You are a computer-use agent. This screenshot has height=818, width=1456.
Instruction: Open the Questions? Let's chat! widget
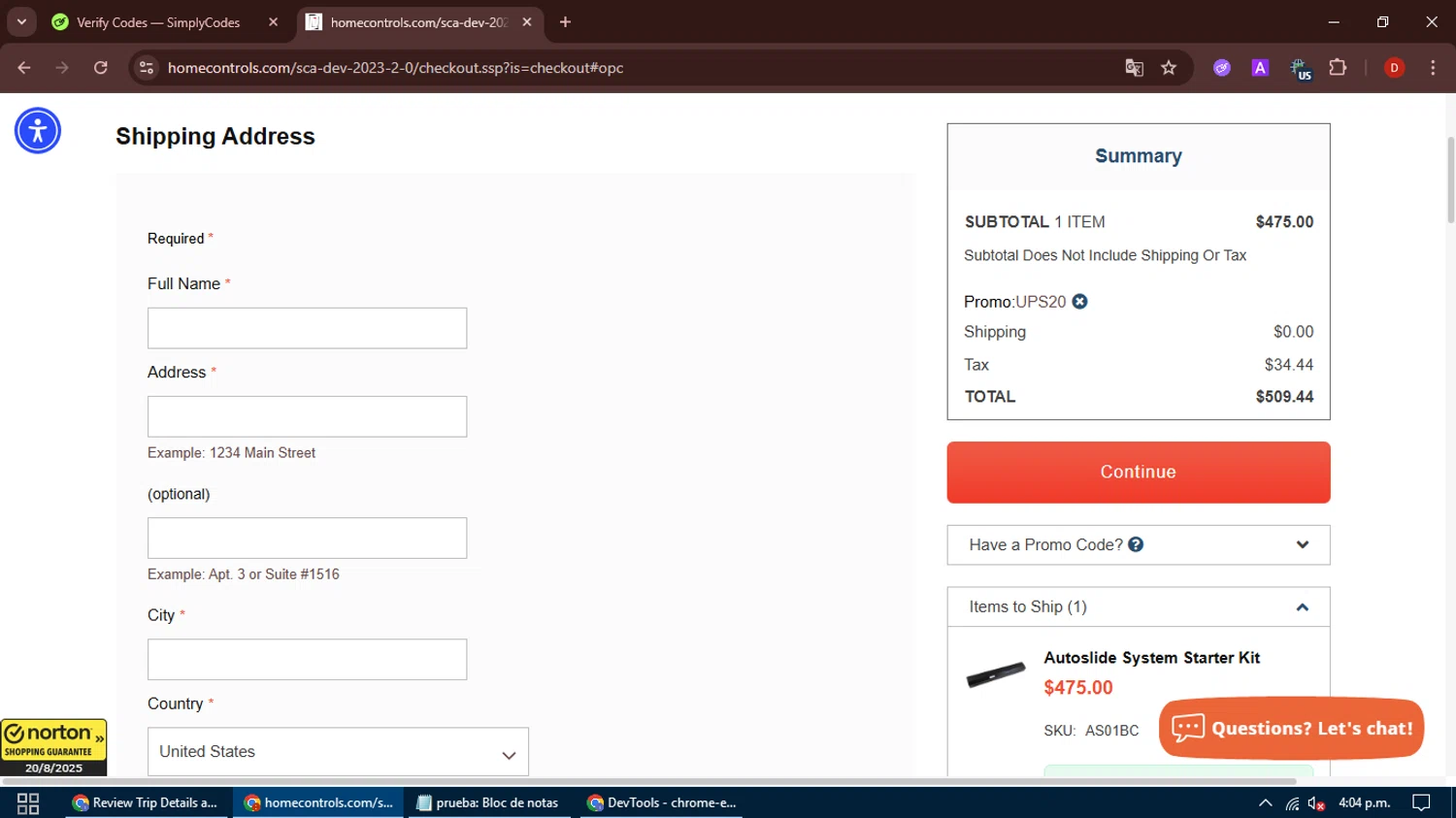[x=1291, y=729]
